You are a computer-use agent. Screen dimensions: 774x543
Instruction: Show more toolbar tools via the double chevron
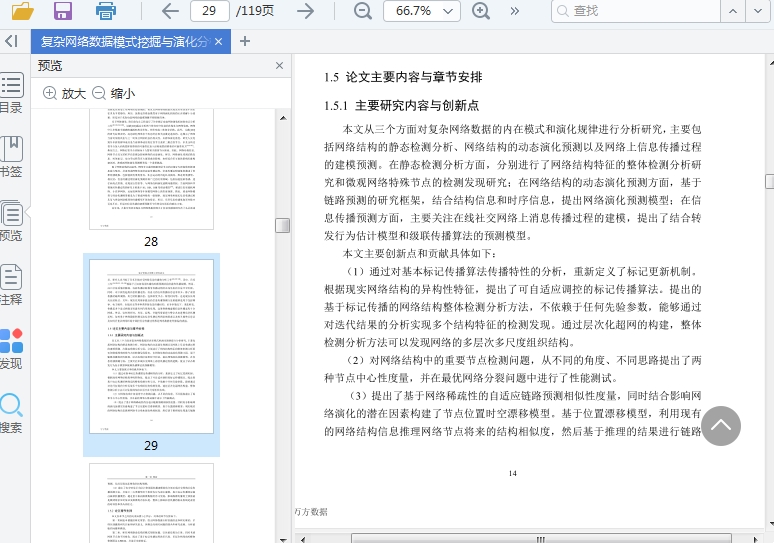pyautogui.click(x=515, y=11)
